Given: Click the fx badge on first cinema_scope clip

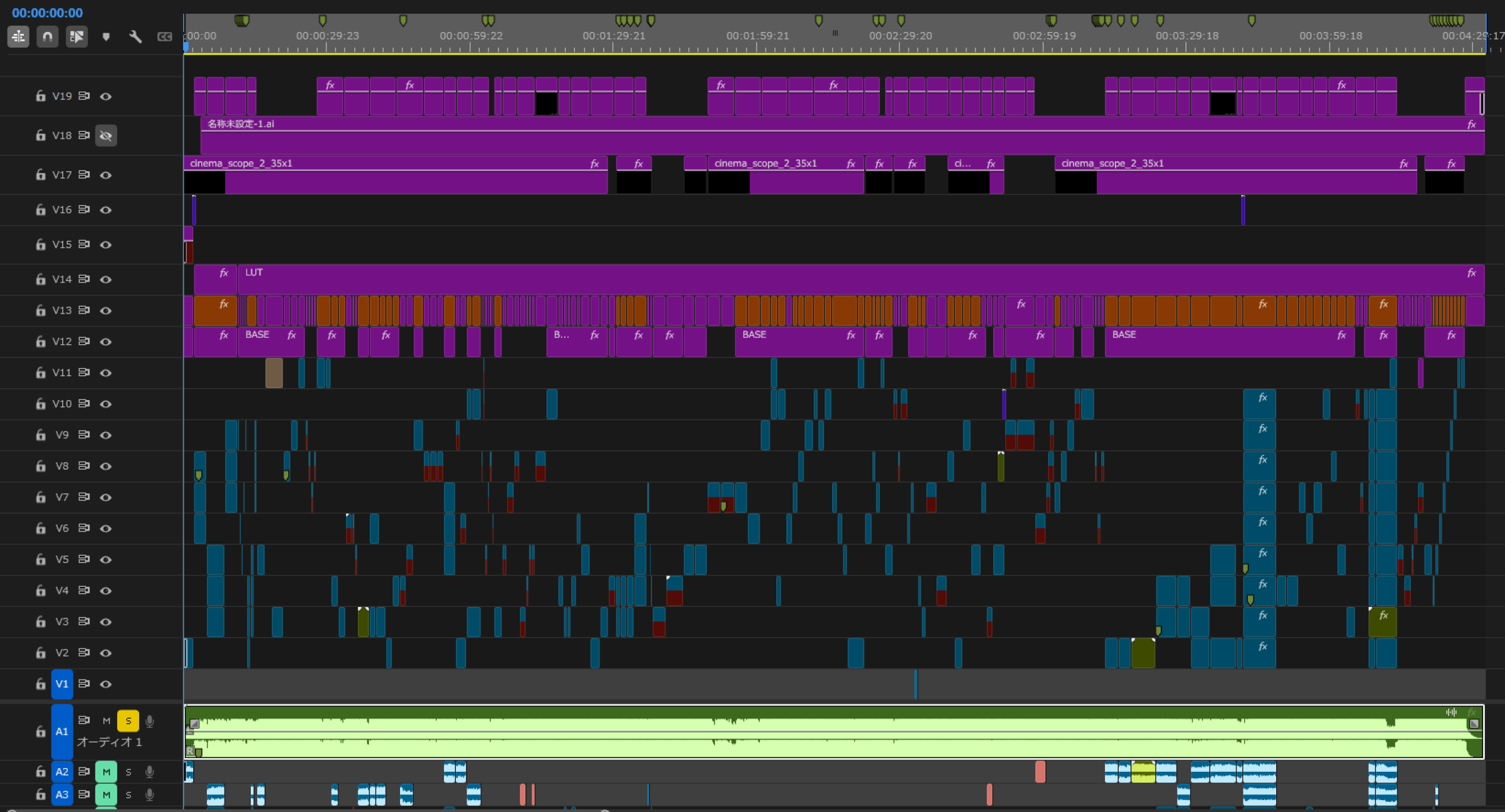Looking at the screenshot, I should (x=594, y=164).
